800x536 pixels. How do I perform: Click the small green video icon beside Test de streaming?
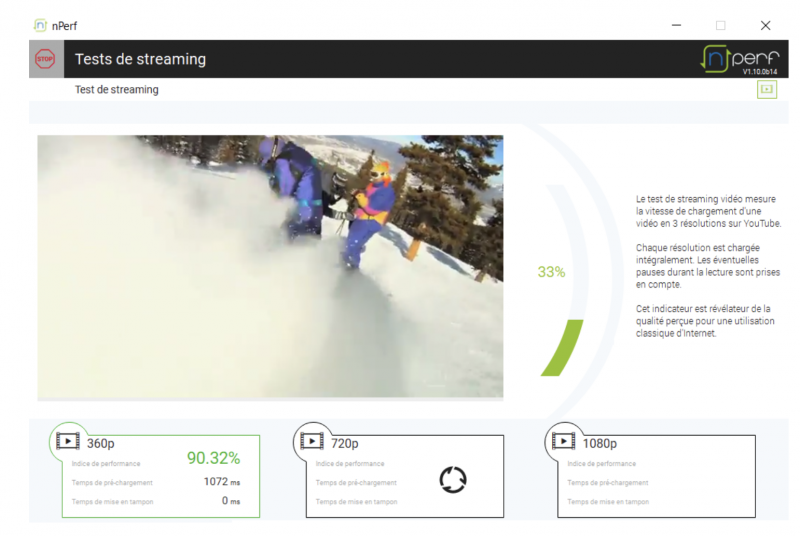[766, 89]
